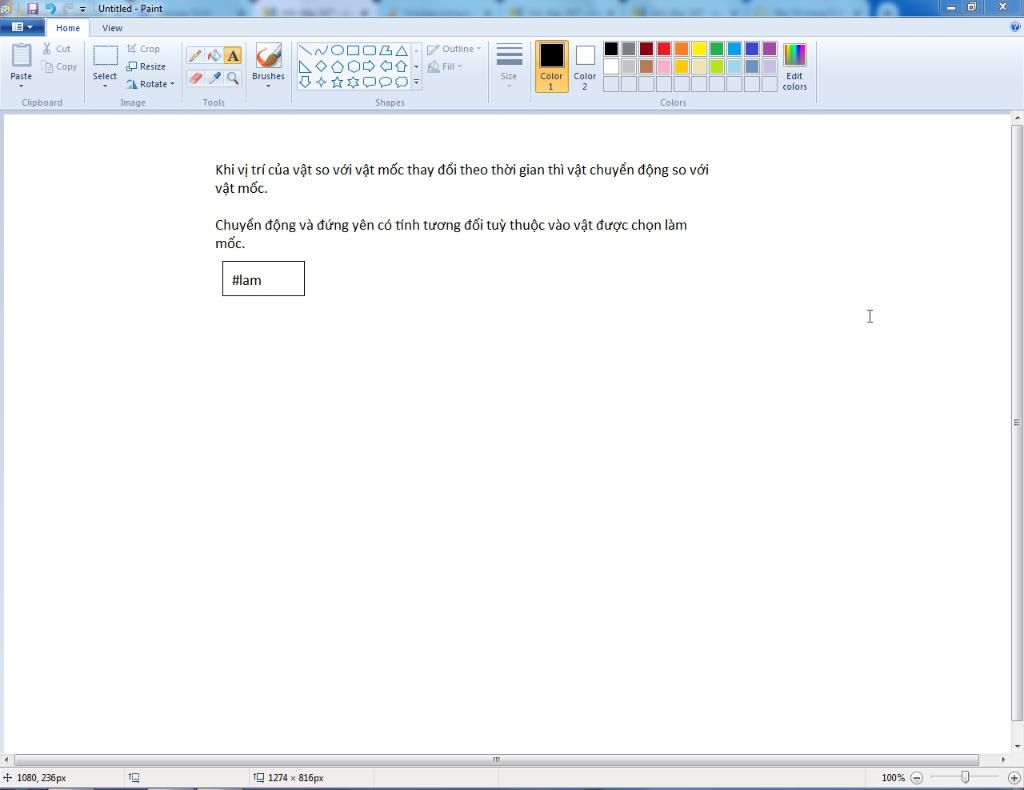Pick the red color swatch
Screen dimensions: 1024x790
point(664,49)
